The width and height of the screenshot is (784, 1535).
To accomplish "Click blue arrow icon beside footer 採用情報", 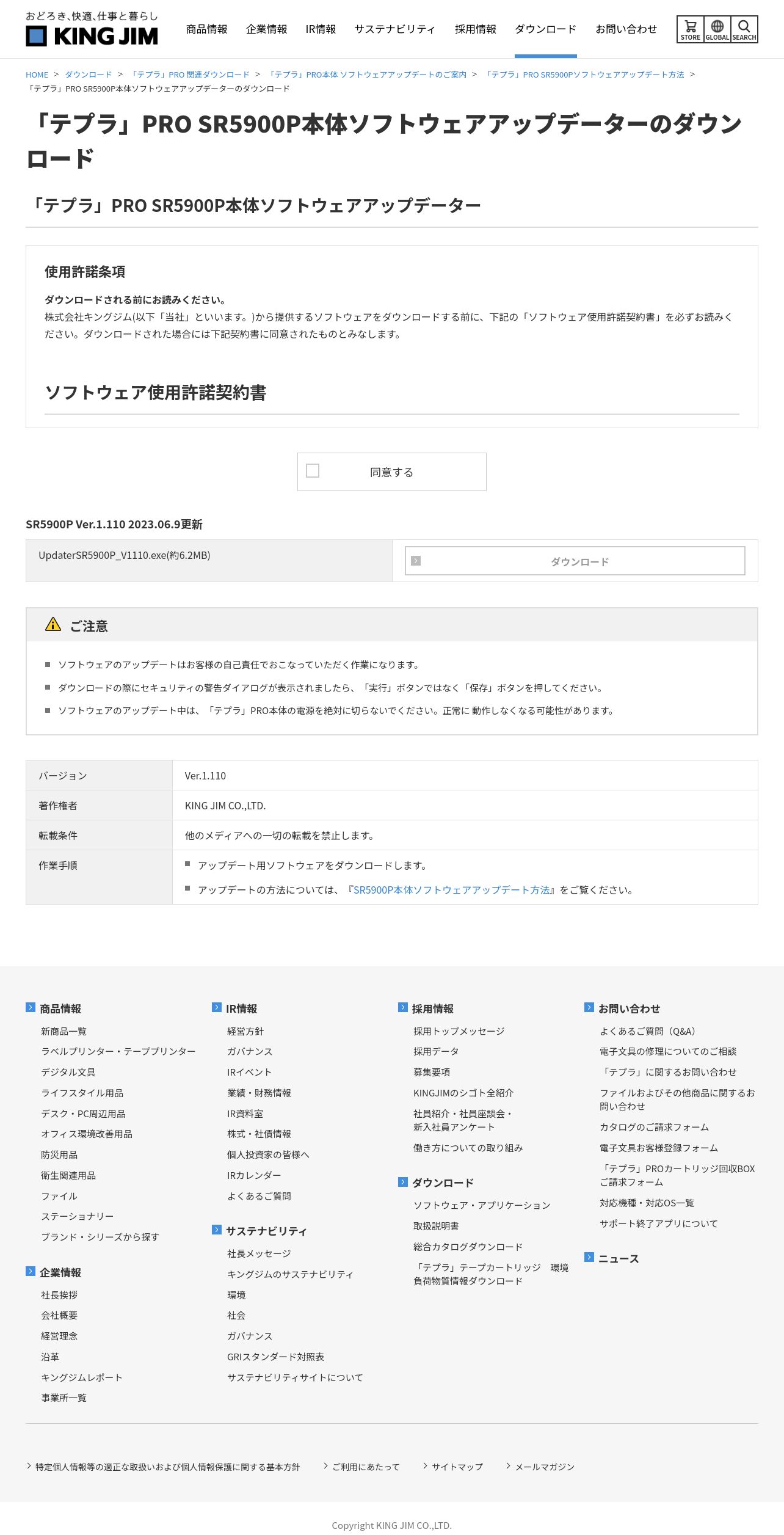I will (x=403, y=1007).
